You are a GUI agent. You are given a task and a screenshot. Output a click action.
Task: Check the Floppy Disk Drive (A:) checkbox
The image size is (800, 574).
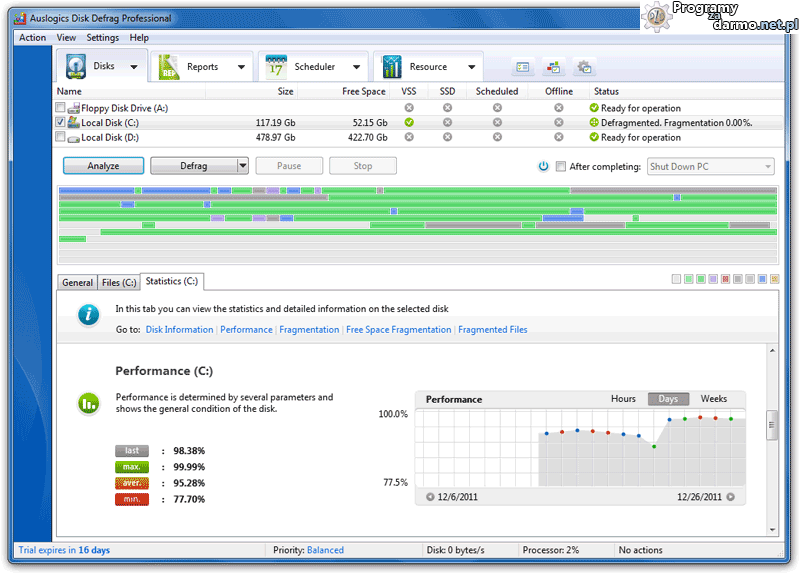[61, 108]
